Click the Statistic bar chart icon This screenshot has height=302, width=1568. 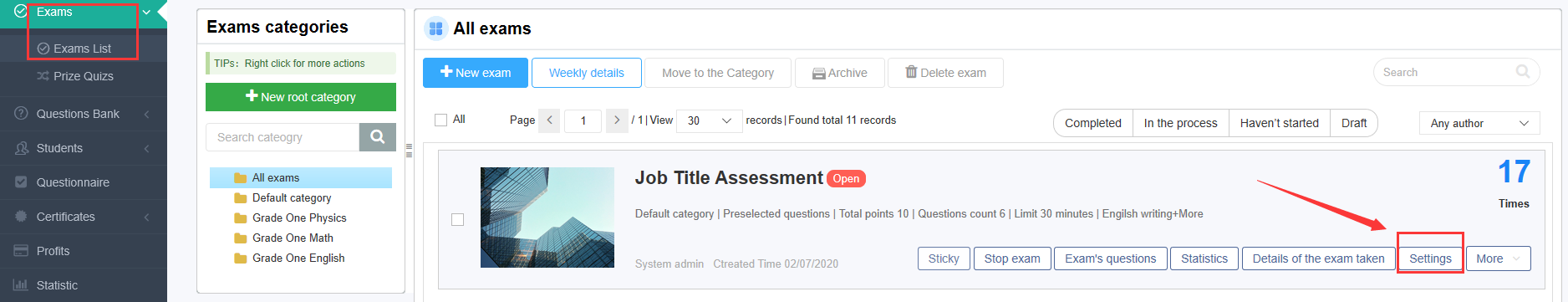point(21,285)
